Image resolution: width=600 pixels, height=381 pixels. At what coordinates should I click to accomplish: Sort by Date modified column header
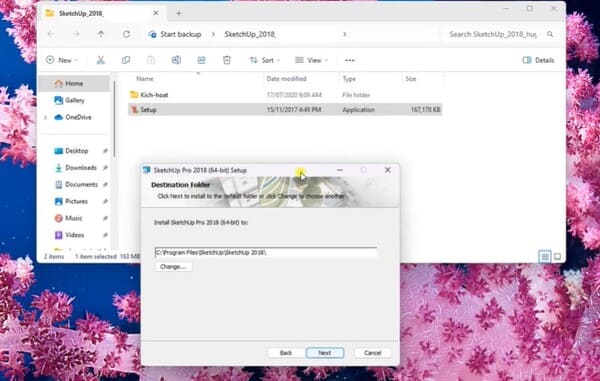click(x=286, y=79)
